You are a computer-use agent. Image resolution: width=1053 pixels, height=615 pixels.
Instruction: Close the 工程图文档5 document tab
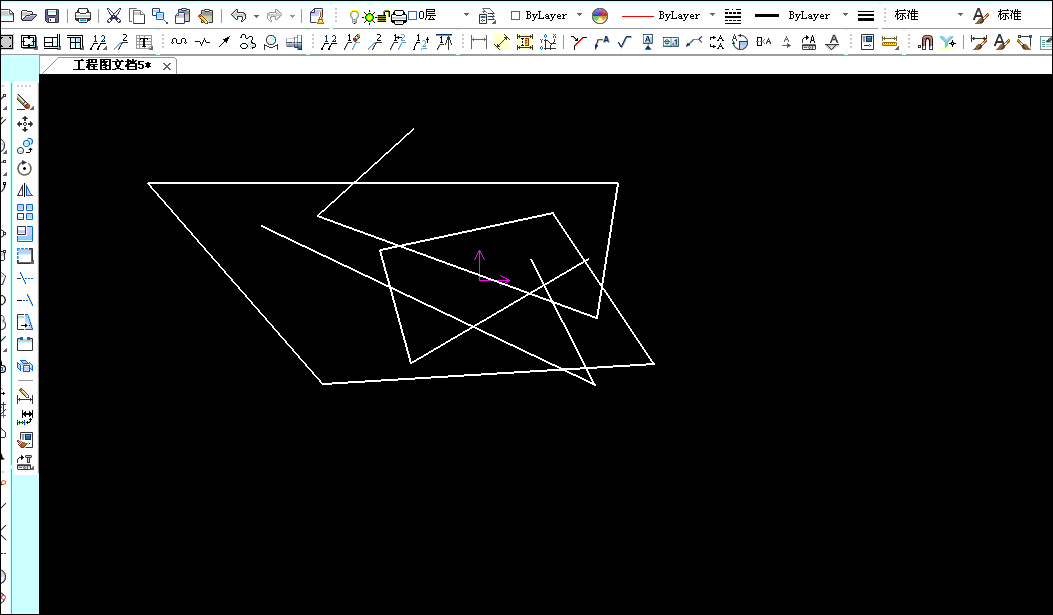[x=167, y=66]
